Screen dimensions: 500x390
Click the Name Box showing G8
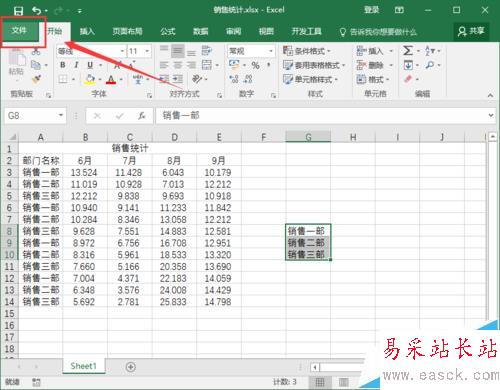tap(35, 116)
